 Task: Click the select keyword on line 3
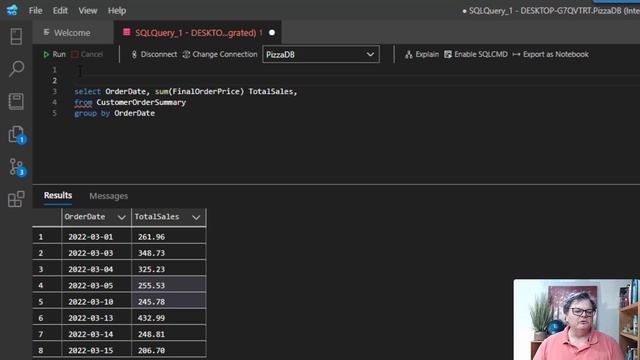87,91
